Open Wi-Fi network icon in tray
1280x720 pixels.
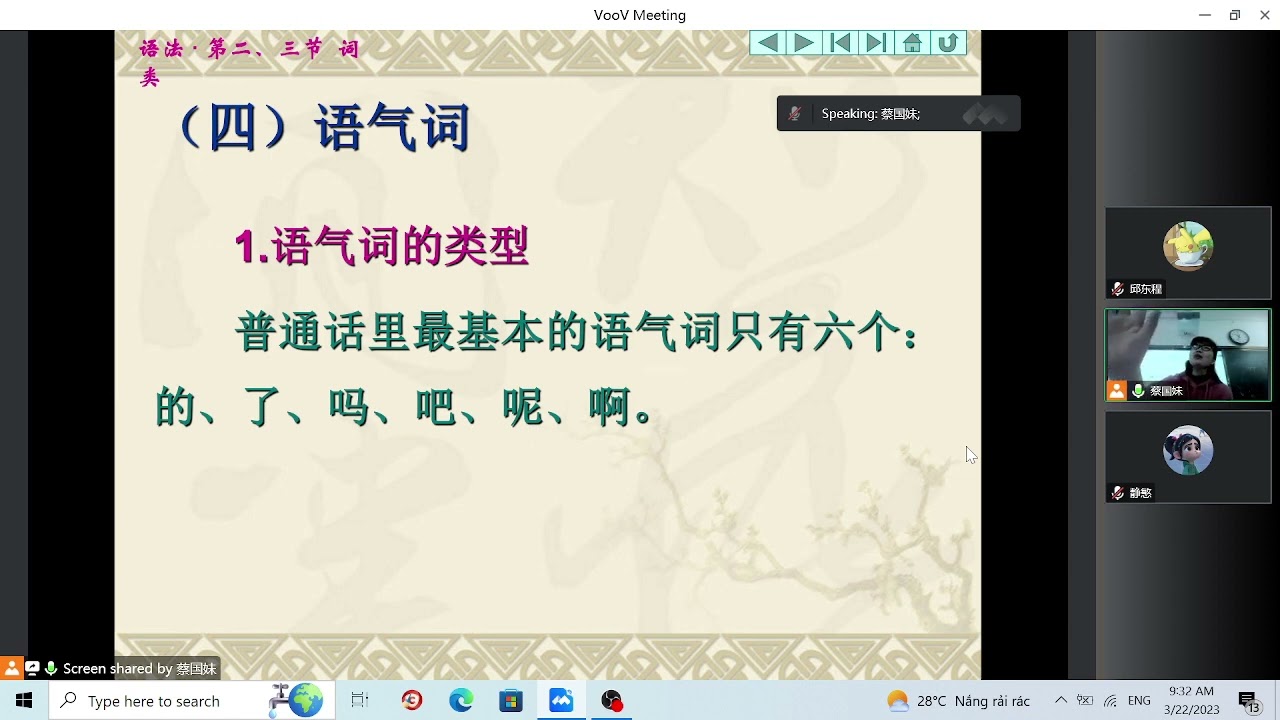1110,701
